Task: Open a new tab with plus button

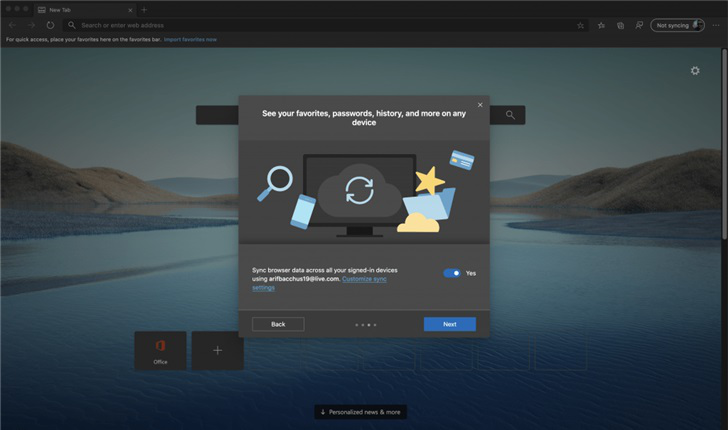Action: pyautogui.click(x=144, y=9)
